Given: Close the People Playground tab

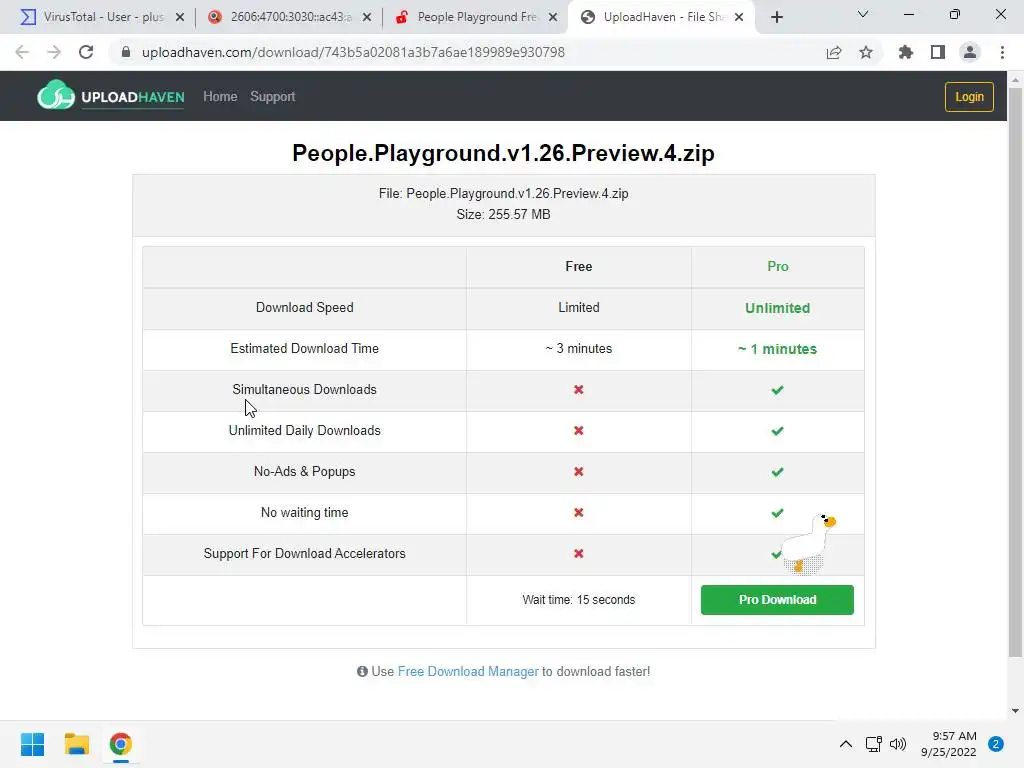Looking at the screenshot, I should pos(553,18).
